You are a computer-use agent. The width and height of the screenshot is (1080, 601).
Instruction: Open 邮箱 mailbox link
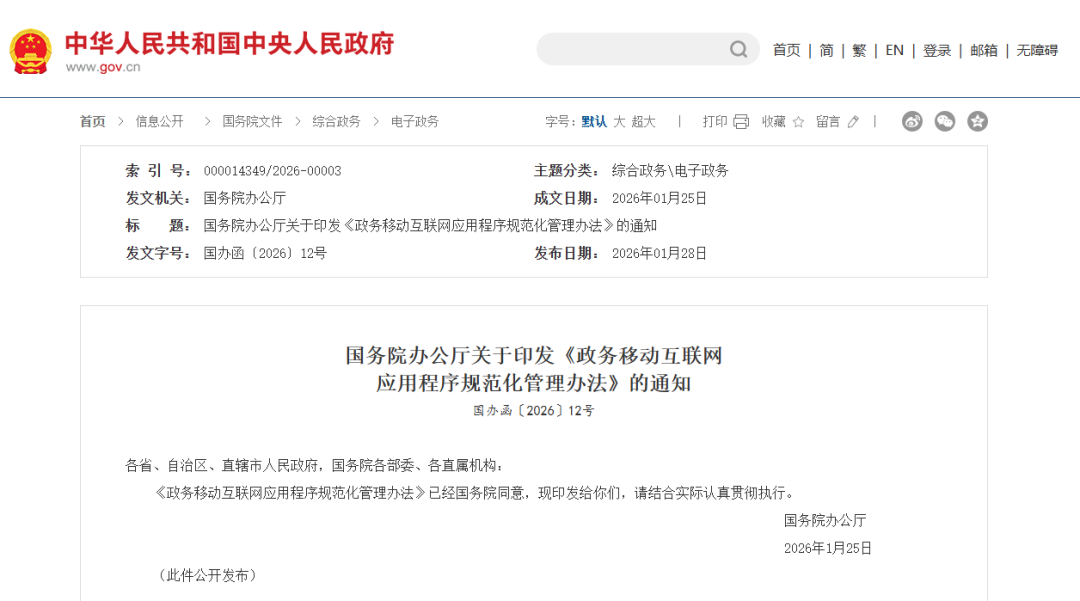click(984, 50)
